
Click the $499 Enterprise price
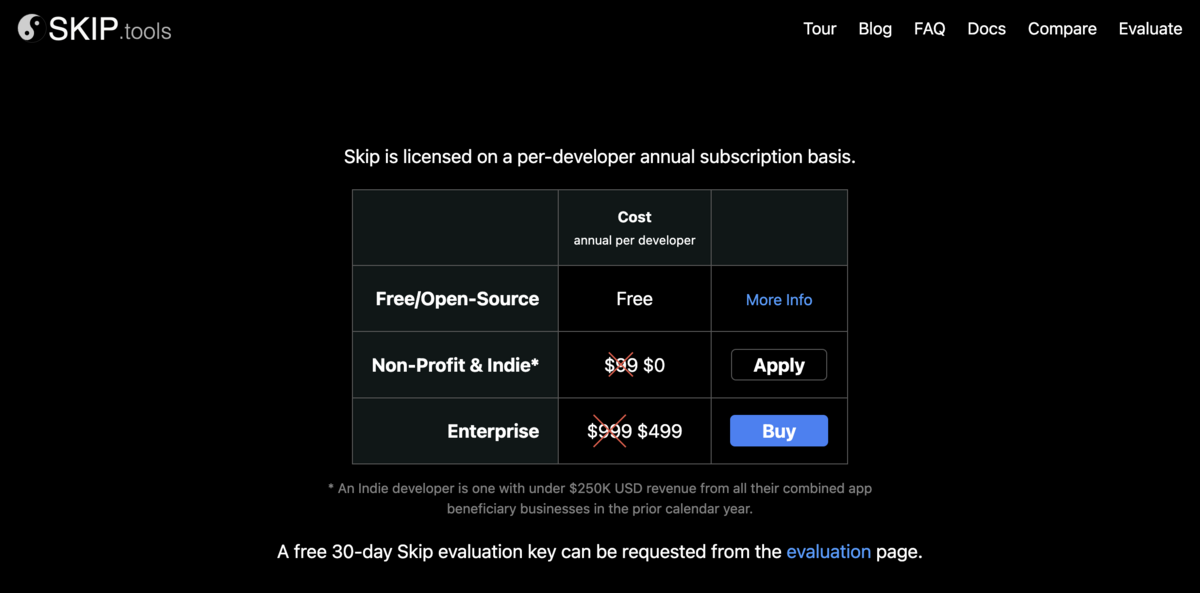click(x=660, y=431)
